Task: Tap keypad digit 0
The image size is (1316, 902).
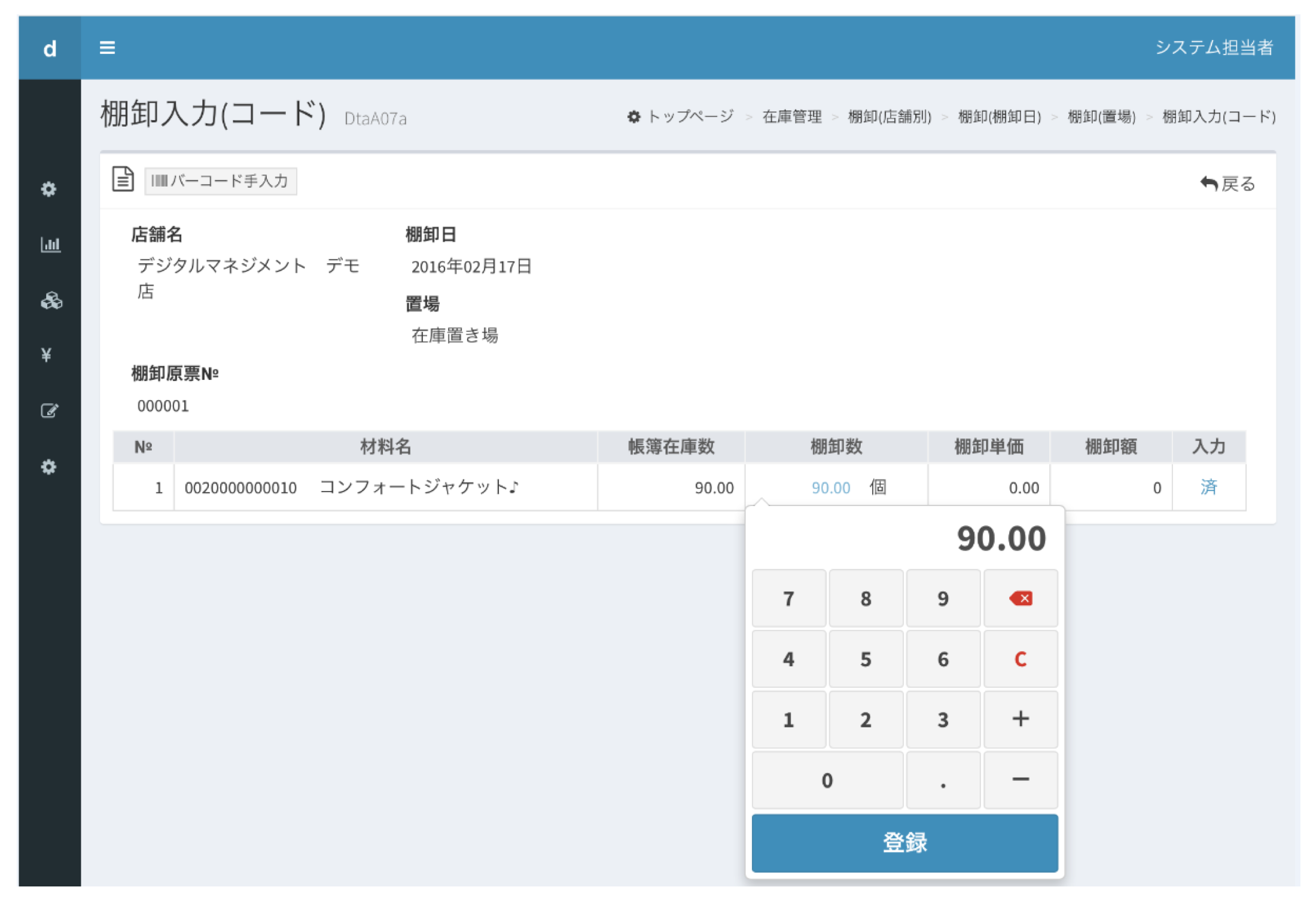Action: (x=827, y=780)
